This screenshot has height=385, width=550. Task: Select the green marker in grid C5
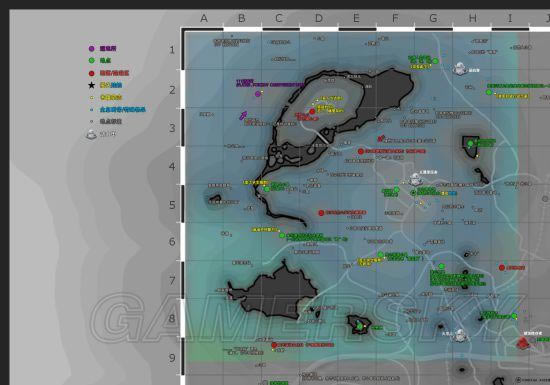267,189
